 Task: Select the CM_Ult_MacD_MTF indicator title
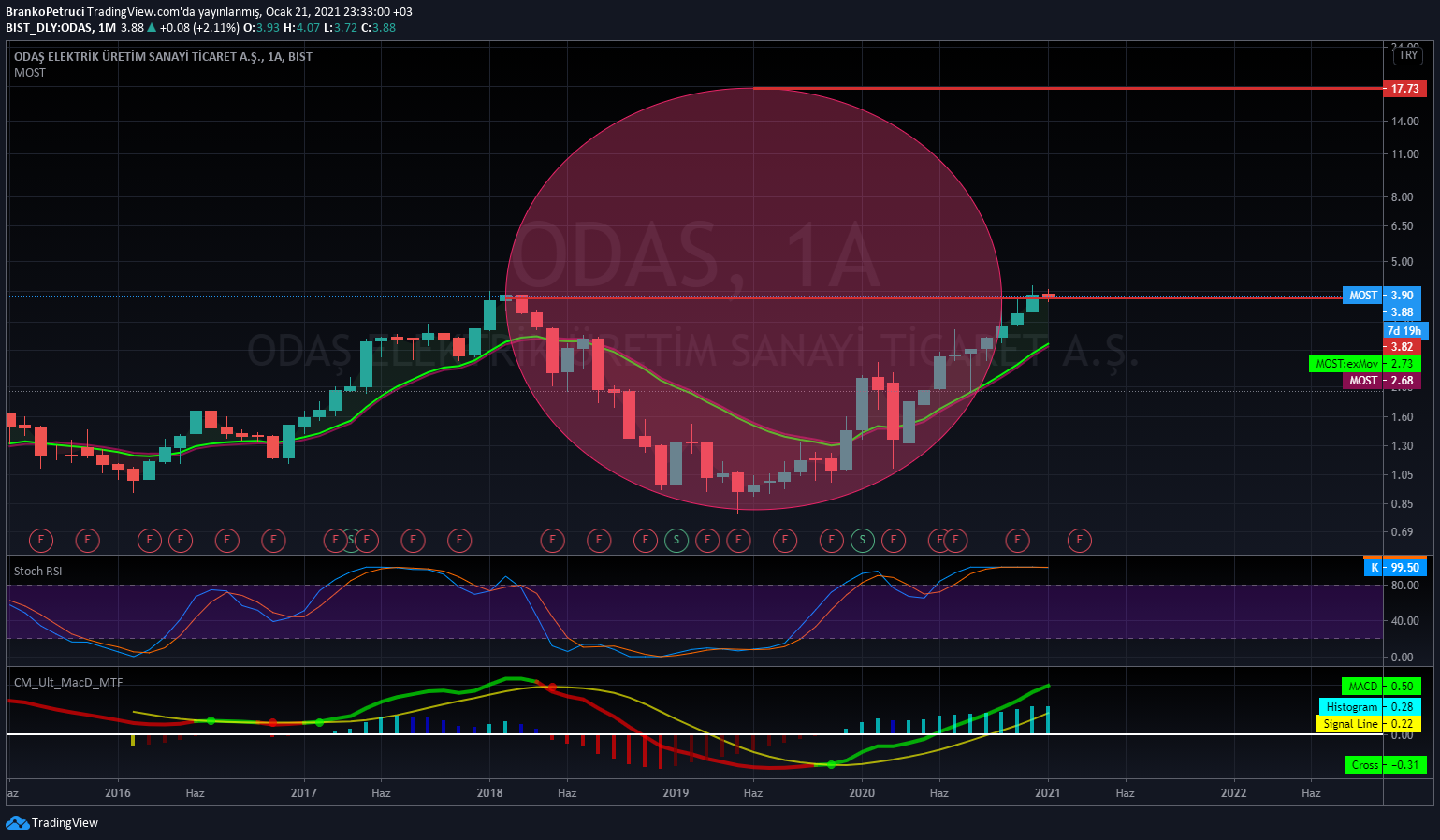coord(68,683)
